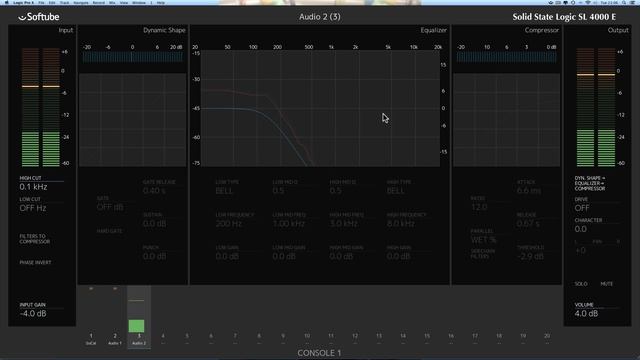This screenshot has width=640, height=360.
Task: Click the Input section label
Action: pyautogui.click(x=66, y=30)
